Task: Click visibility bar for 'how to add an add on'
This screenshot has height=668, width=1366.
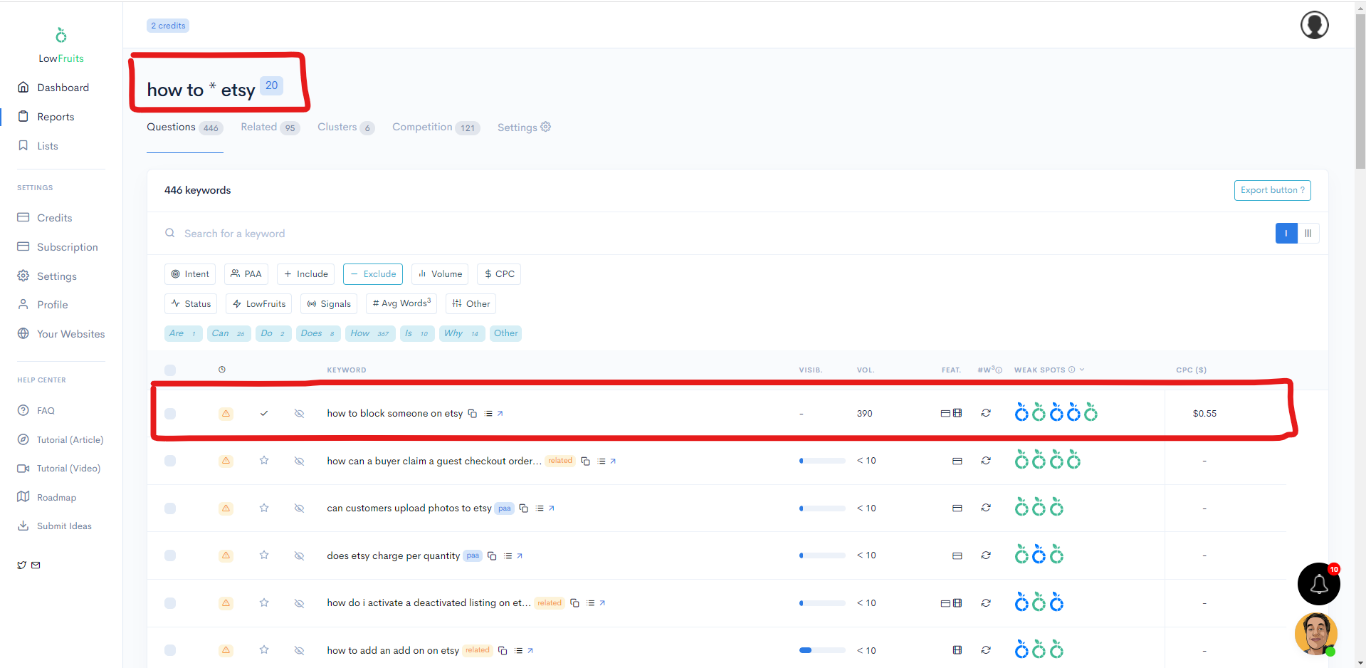Action: pos(822,650)
